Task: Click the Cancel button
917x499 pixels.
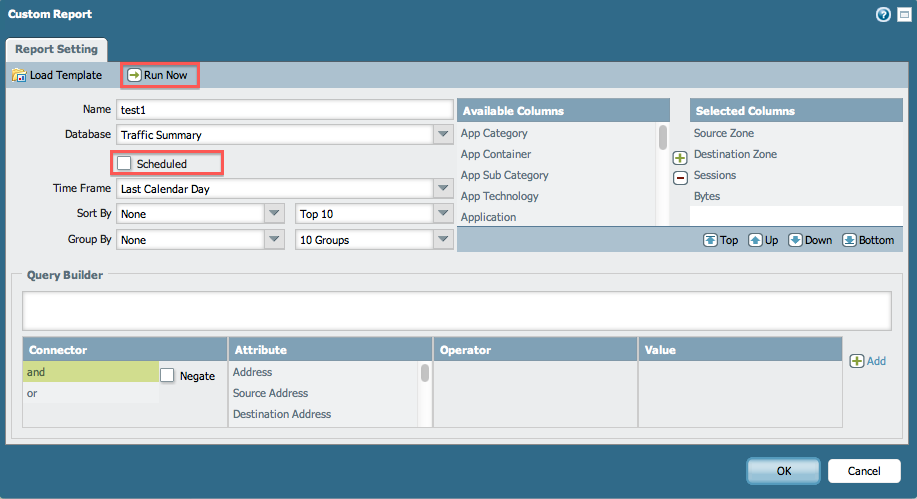Action: [x=863, y=471]
